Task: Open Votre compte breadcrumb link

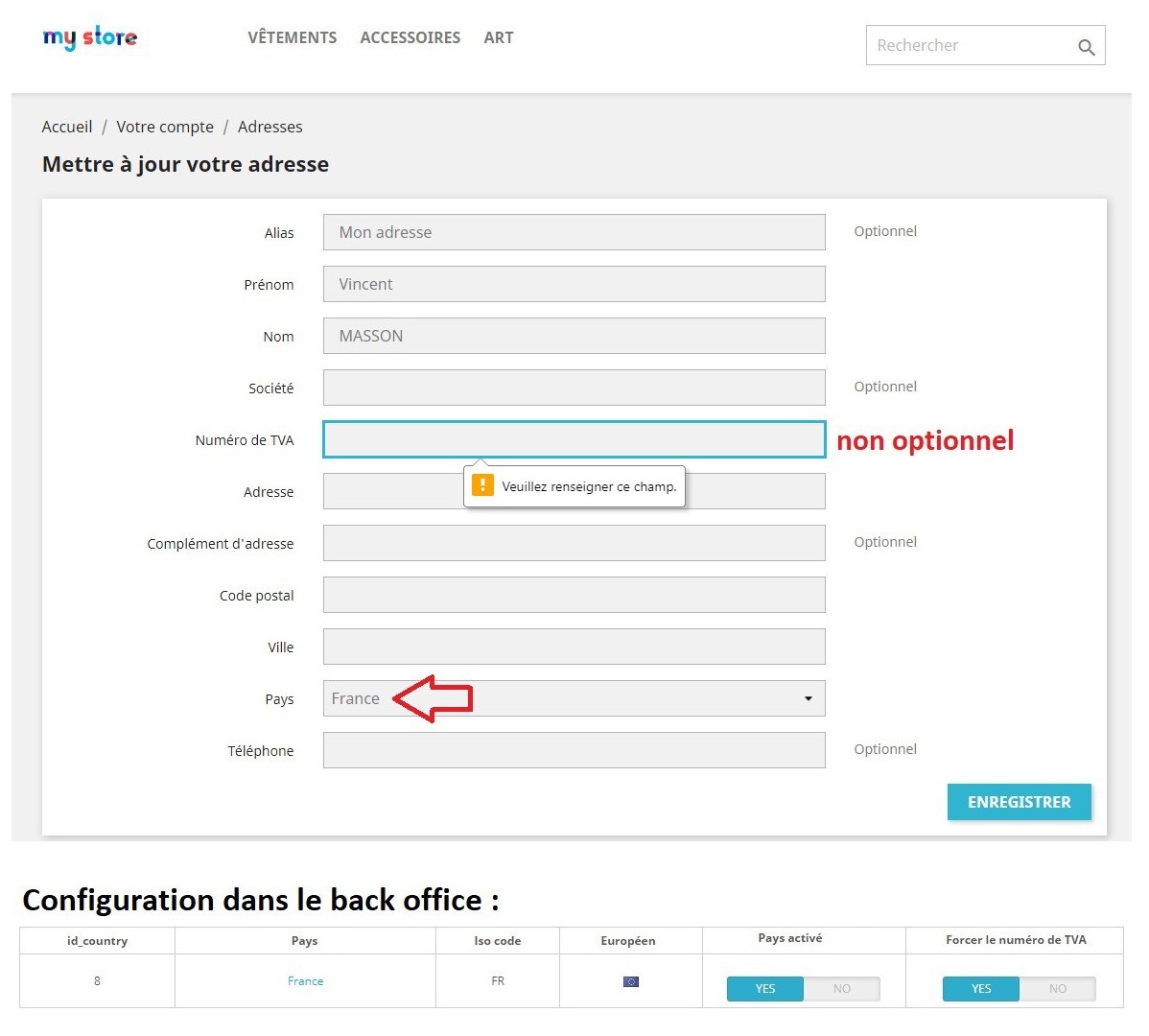Action: [165, 127]
